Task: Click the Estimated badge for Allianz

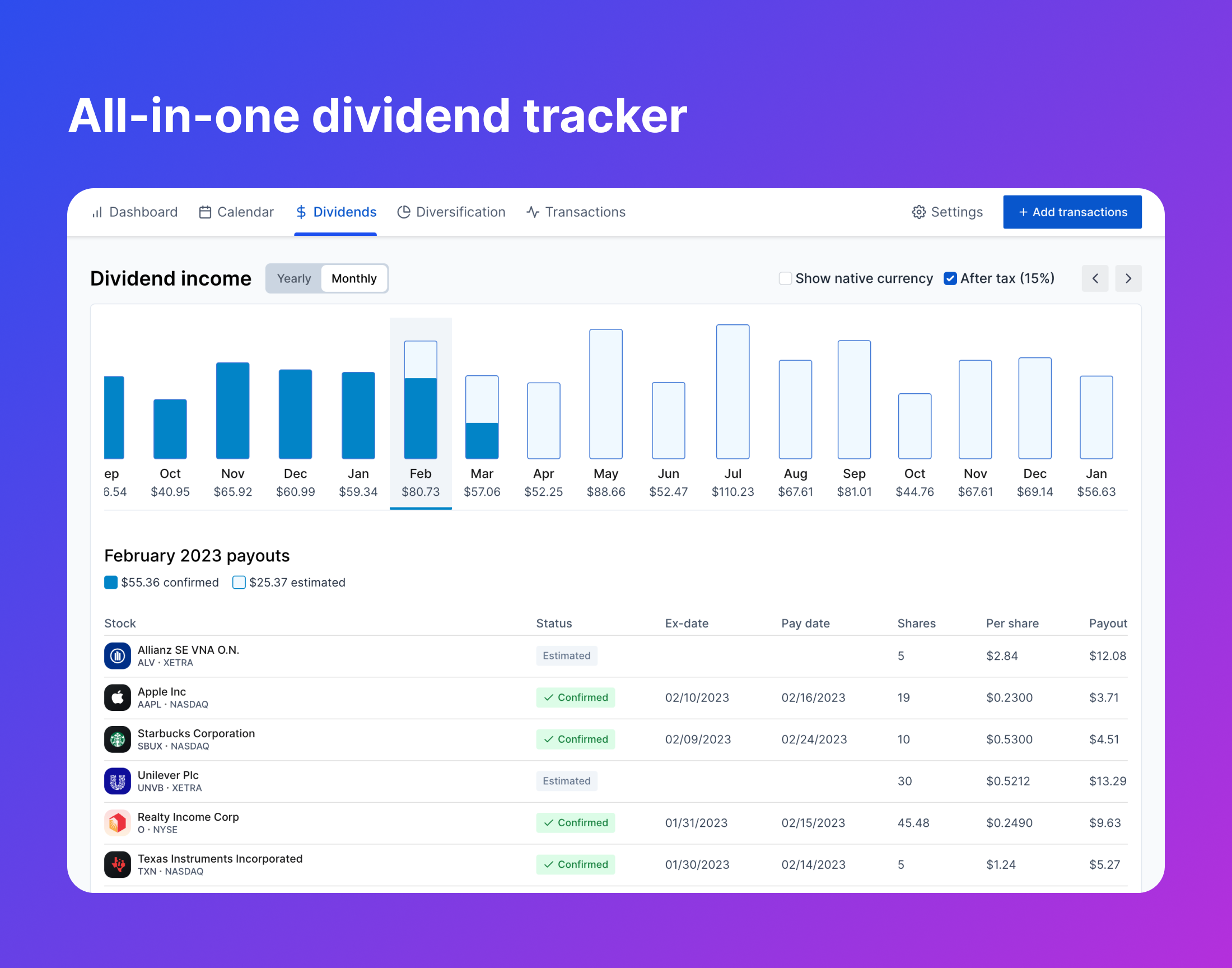Action: click(566, 656)
